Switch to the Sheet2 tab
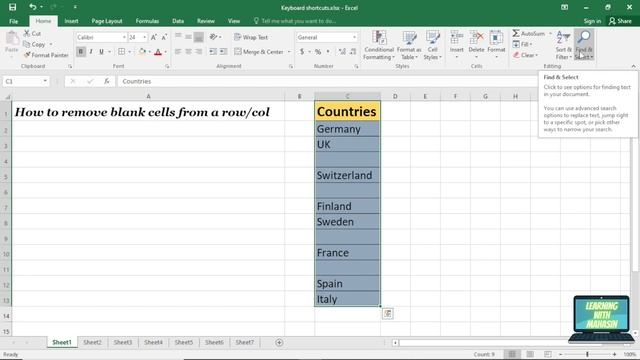This screenshot has width=640, height=360. 93,342
